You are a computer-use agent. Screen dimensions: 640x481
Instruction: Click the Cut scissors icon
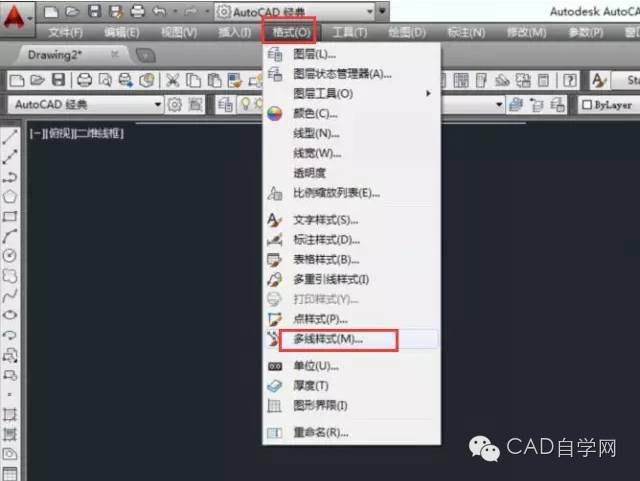[x=172, y=80]
